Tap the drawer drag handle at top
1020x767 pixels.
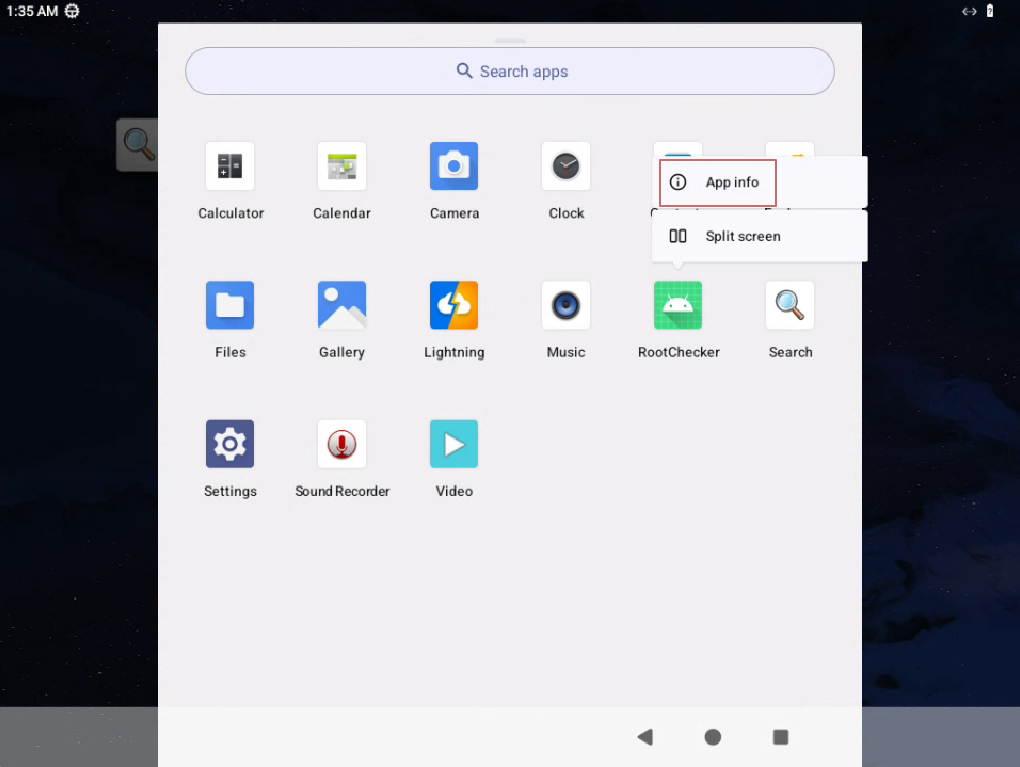point(510,41)
